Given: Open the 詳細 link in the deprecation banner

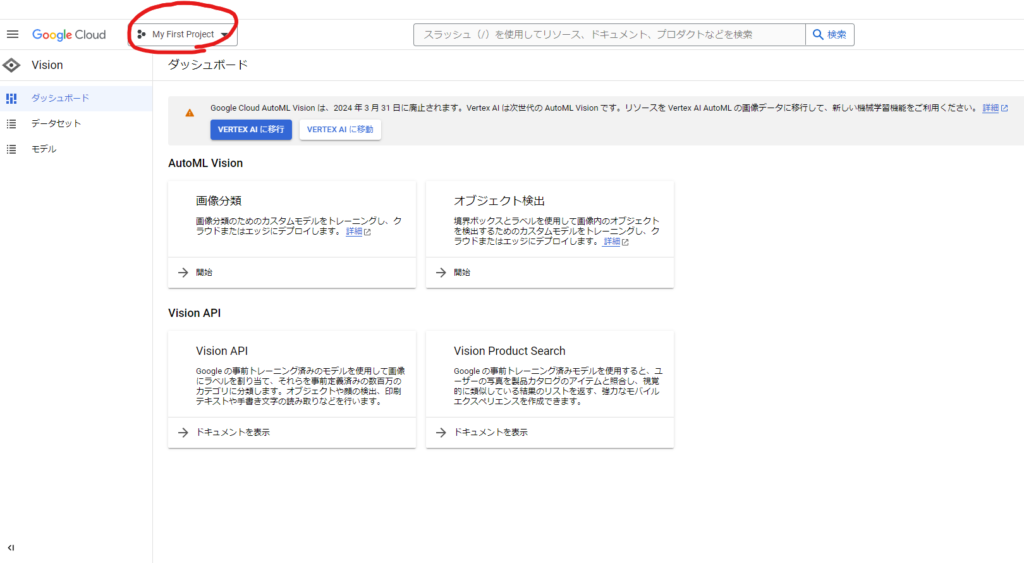Looking at the screenshot, I should click(x=995, y=108).
